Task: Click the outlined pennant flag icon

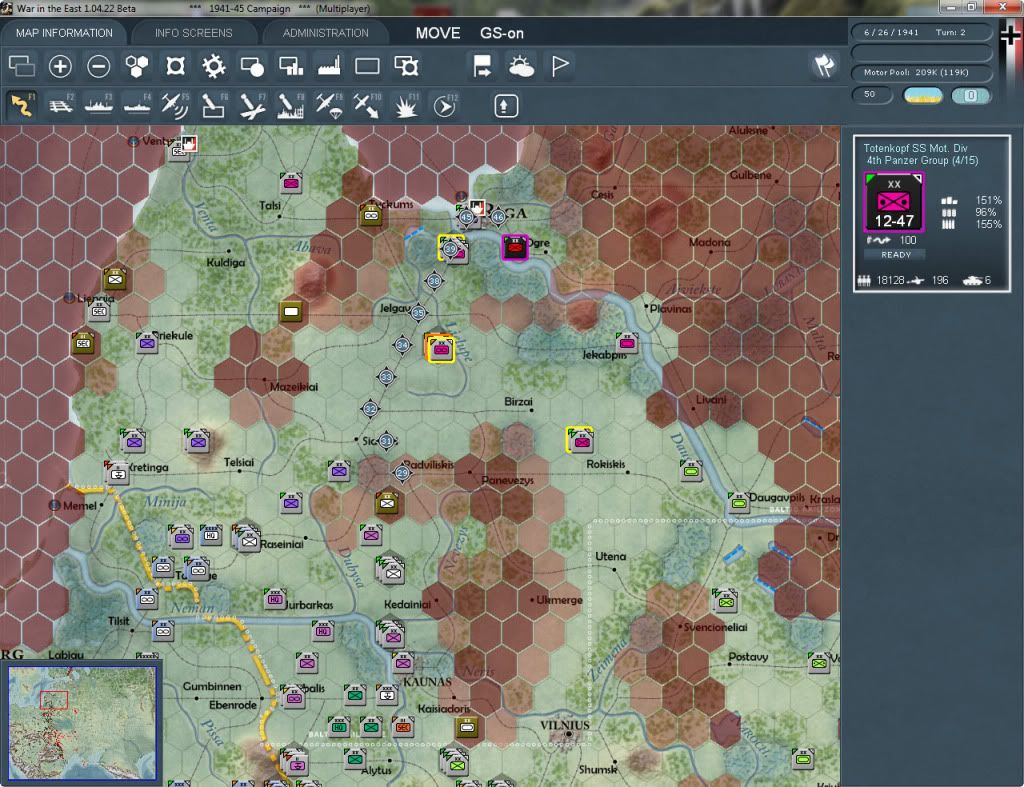Action: [x=560, y=66]
